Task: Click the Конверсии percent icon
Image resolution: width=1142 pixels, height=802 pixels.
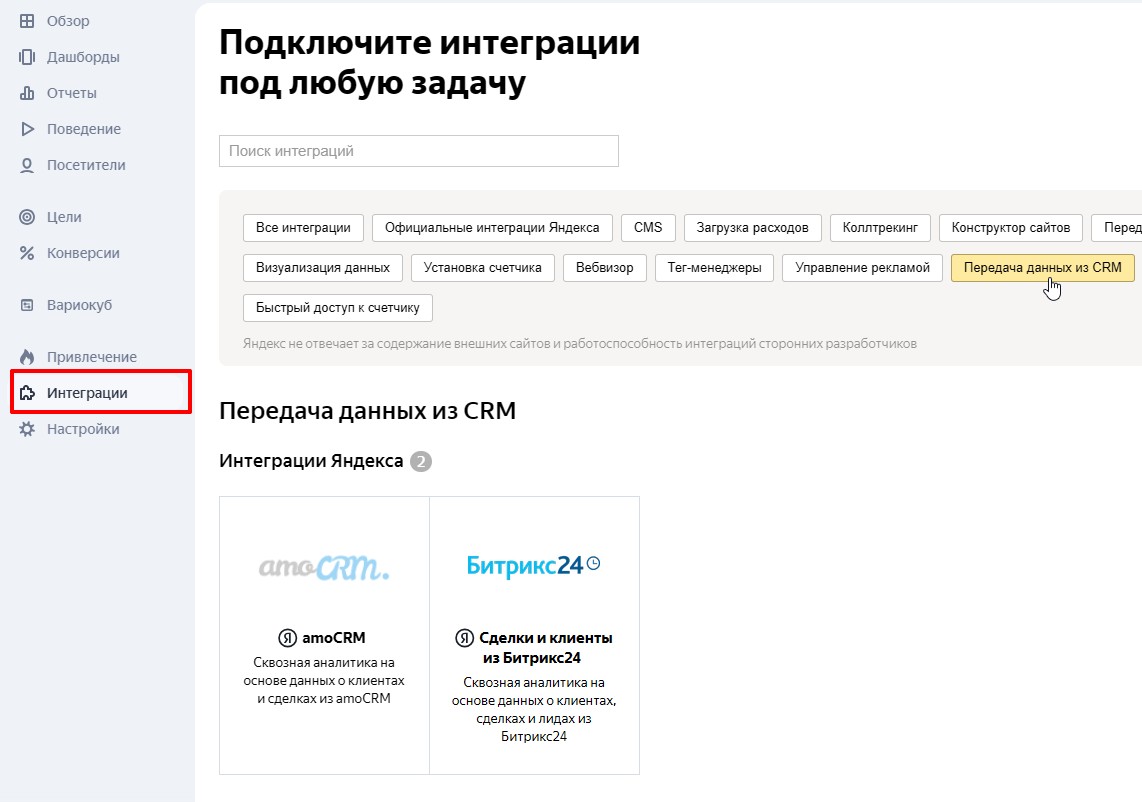Action: [x=27, y=253]
